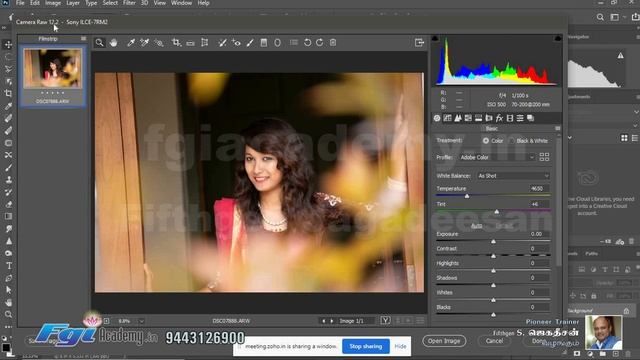Image resolution: width=640 pixels, height=360 pixels.
Task: Click the Auto tone link
Action: point(477,226)
